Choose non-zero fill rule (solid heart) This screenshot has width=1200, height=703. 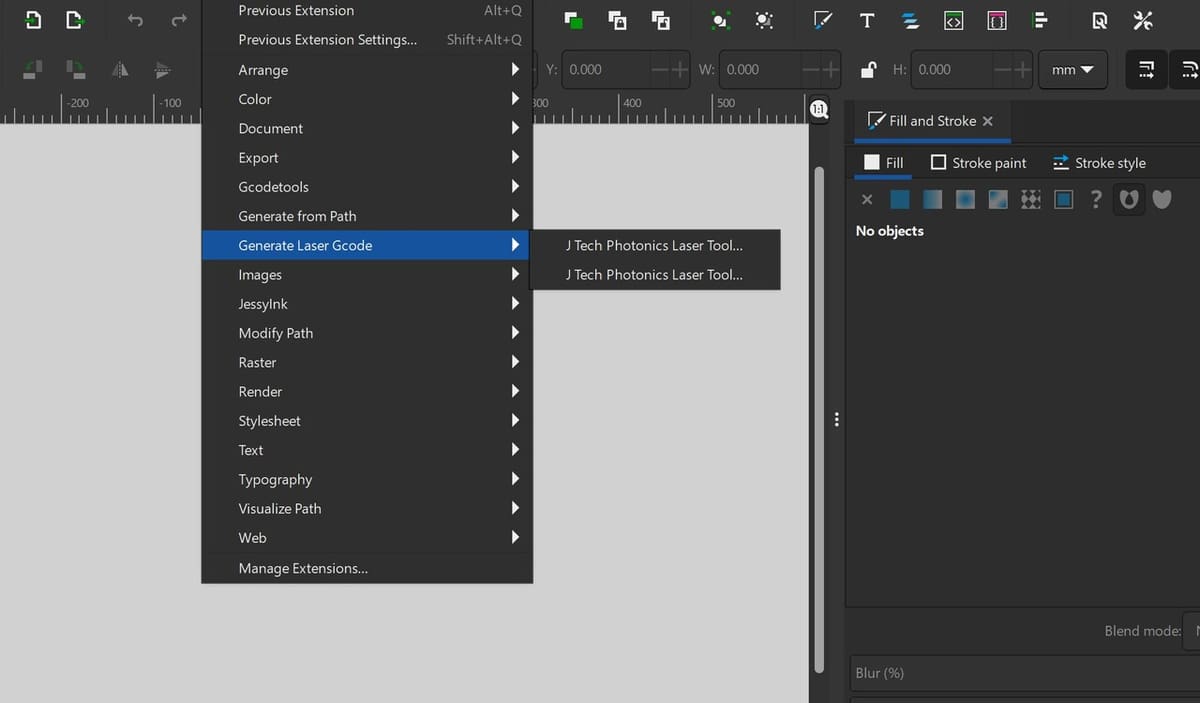1162,200
